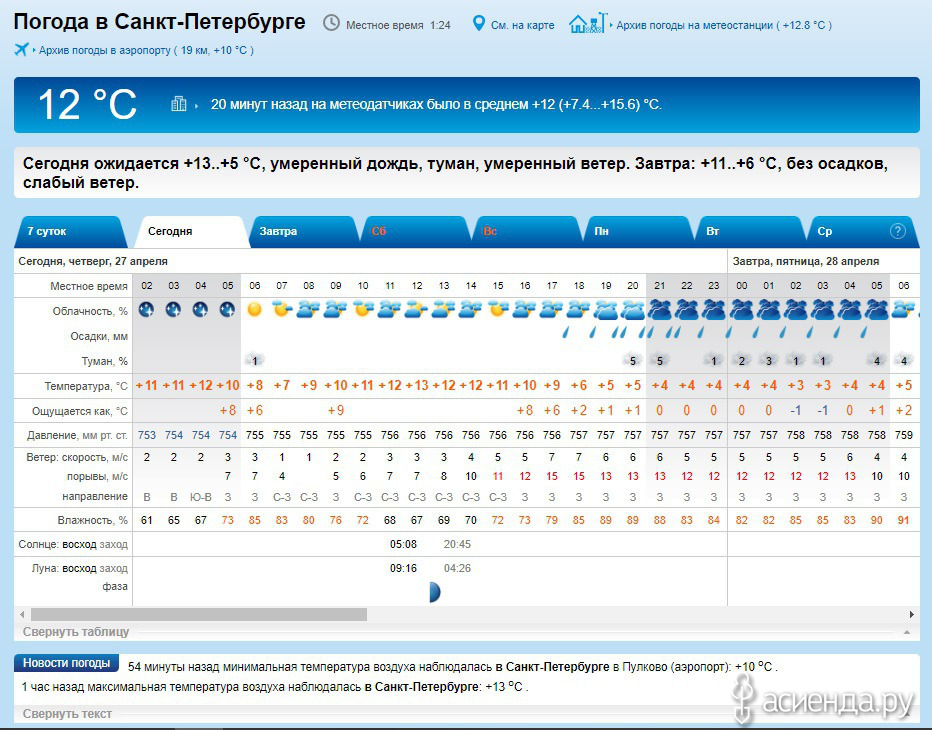Click the 12 °C current temperature
This screenshot has height=730, width=932.
coord(87,105)
